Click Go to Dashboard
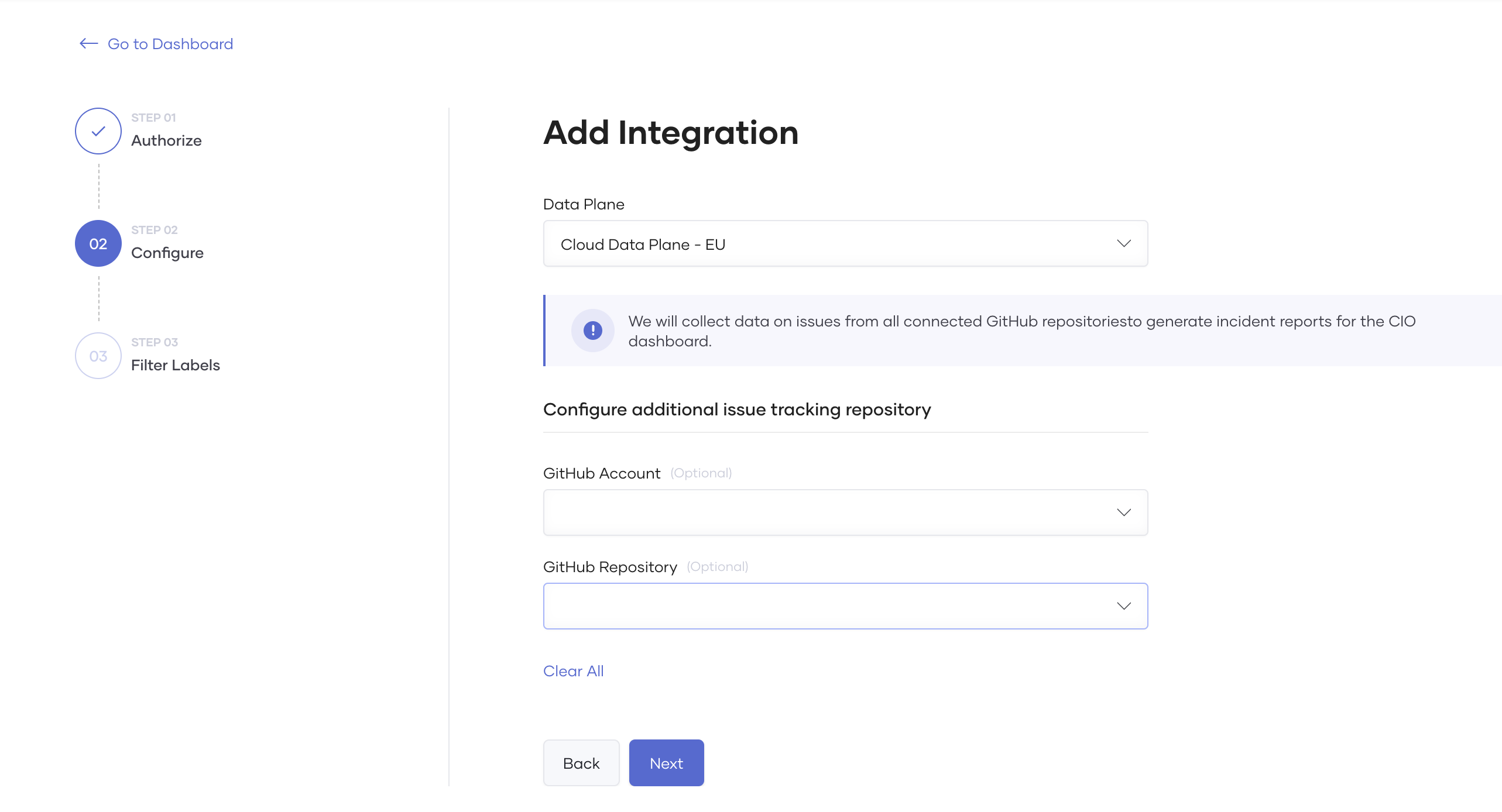The width and height of the screenshot is (1502, 812). coord(170,43)
